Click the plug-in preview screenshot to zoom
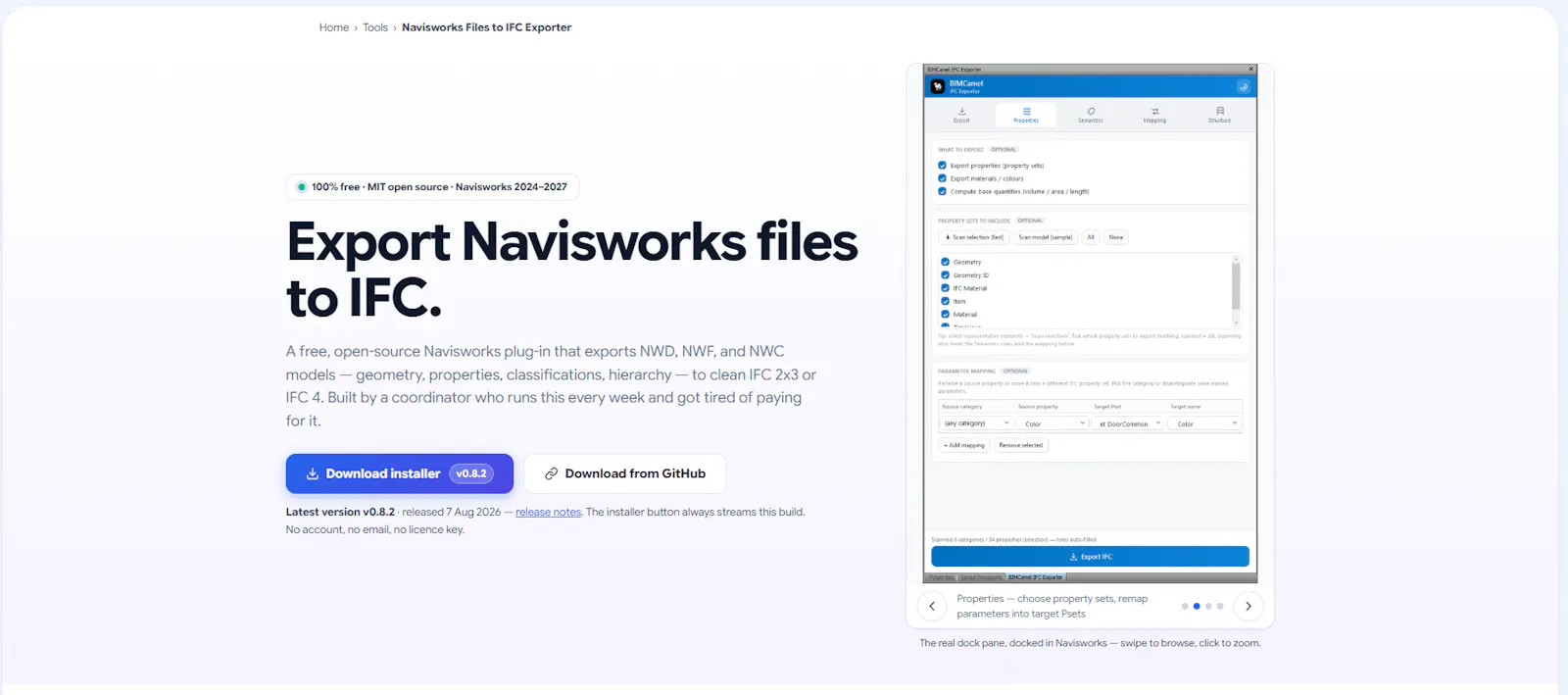1568x695 pixels. point(1090,323)
